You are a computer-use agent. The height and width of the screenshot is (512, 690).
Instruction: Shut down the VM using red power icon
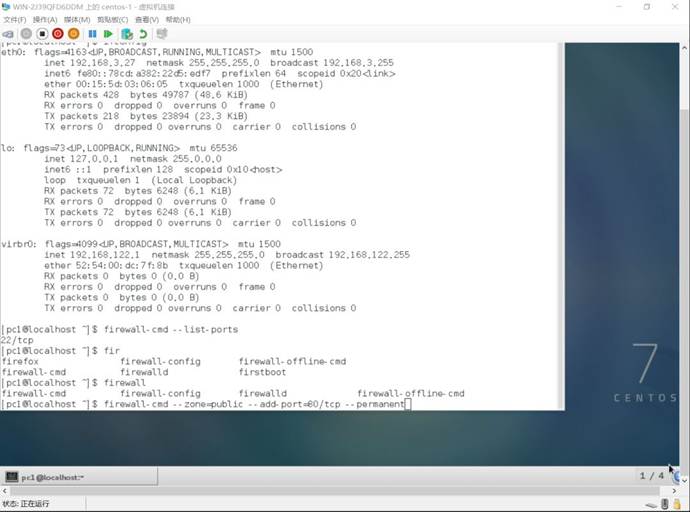58,34
